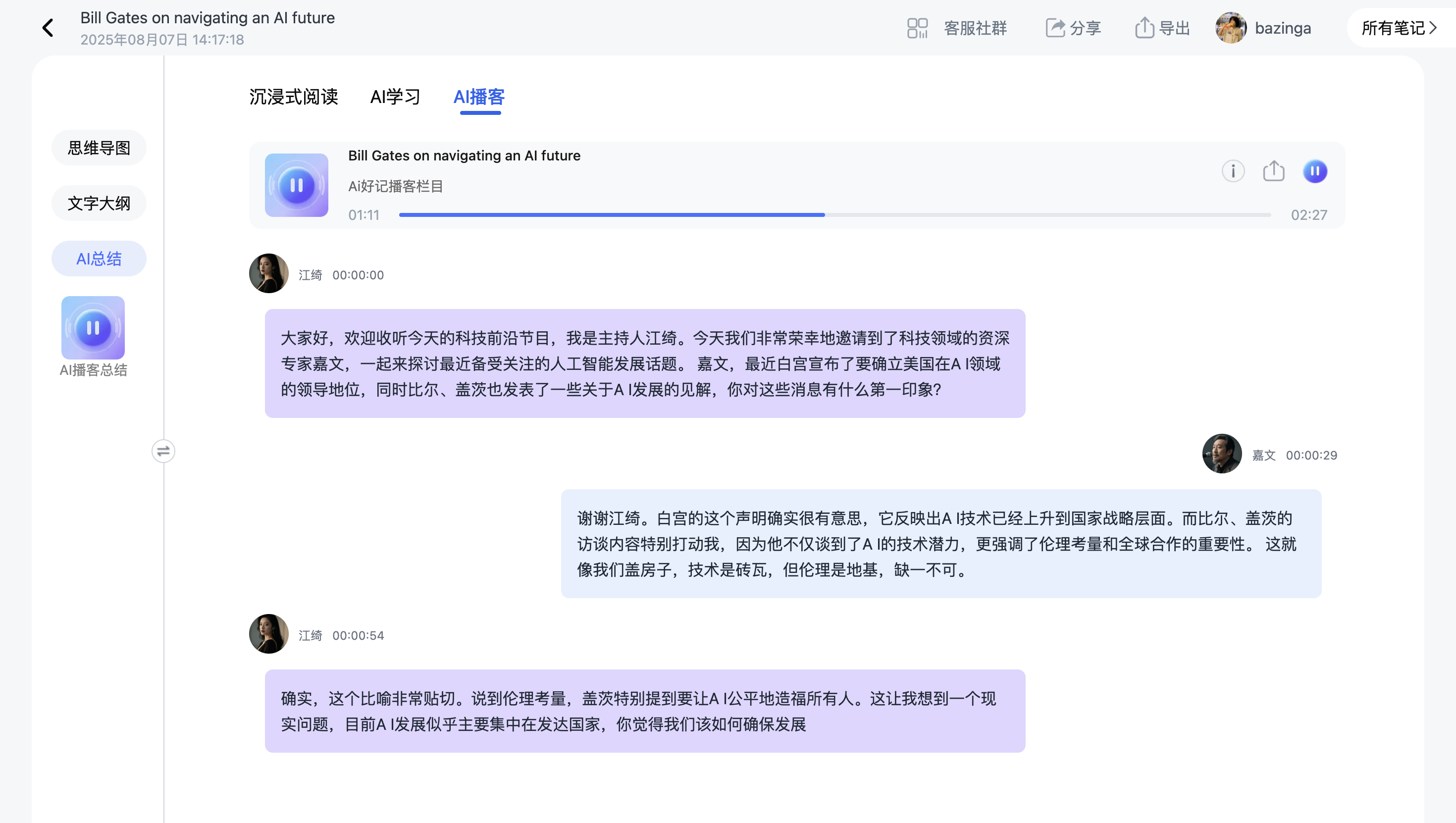
Task: Click the note title in header
Action: click(x=208, y=17)
